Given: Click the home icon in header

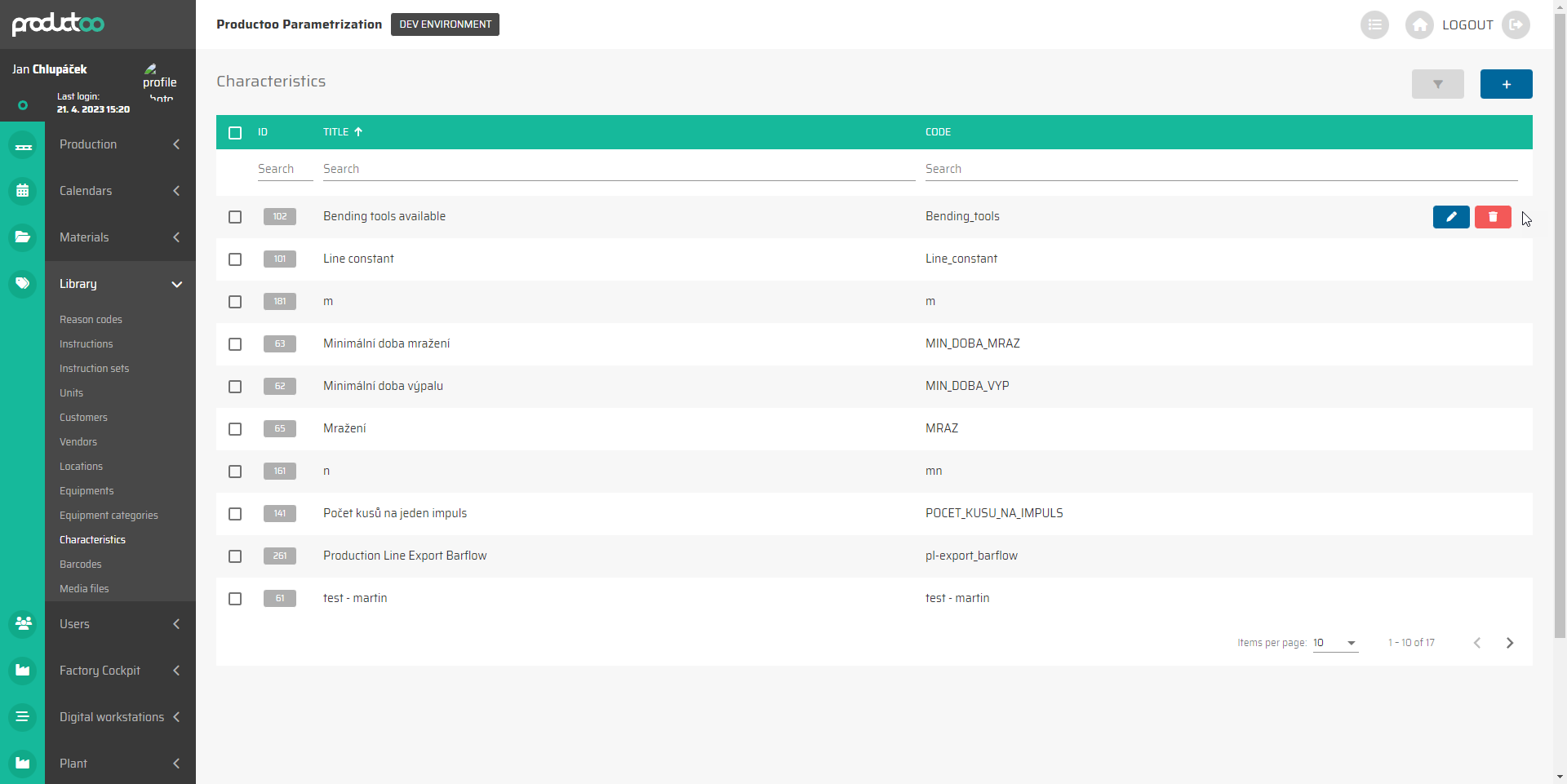Looking at the screenshot, I should (x=1419, y=25).
